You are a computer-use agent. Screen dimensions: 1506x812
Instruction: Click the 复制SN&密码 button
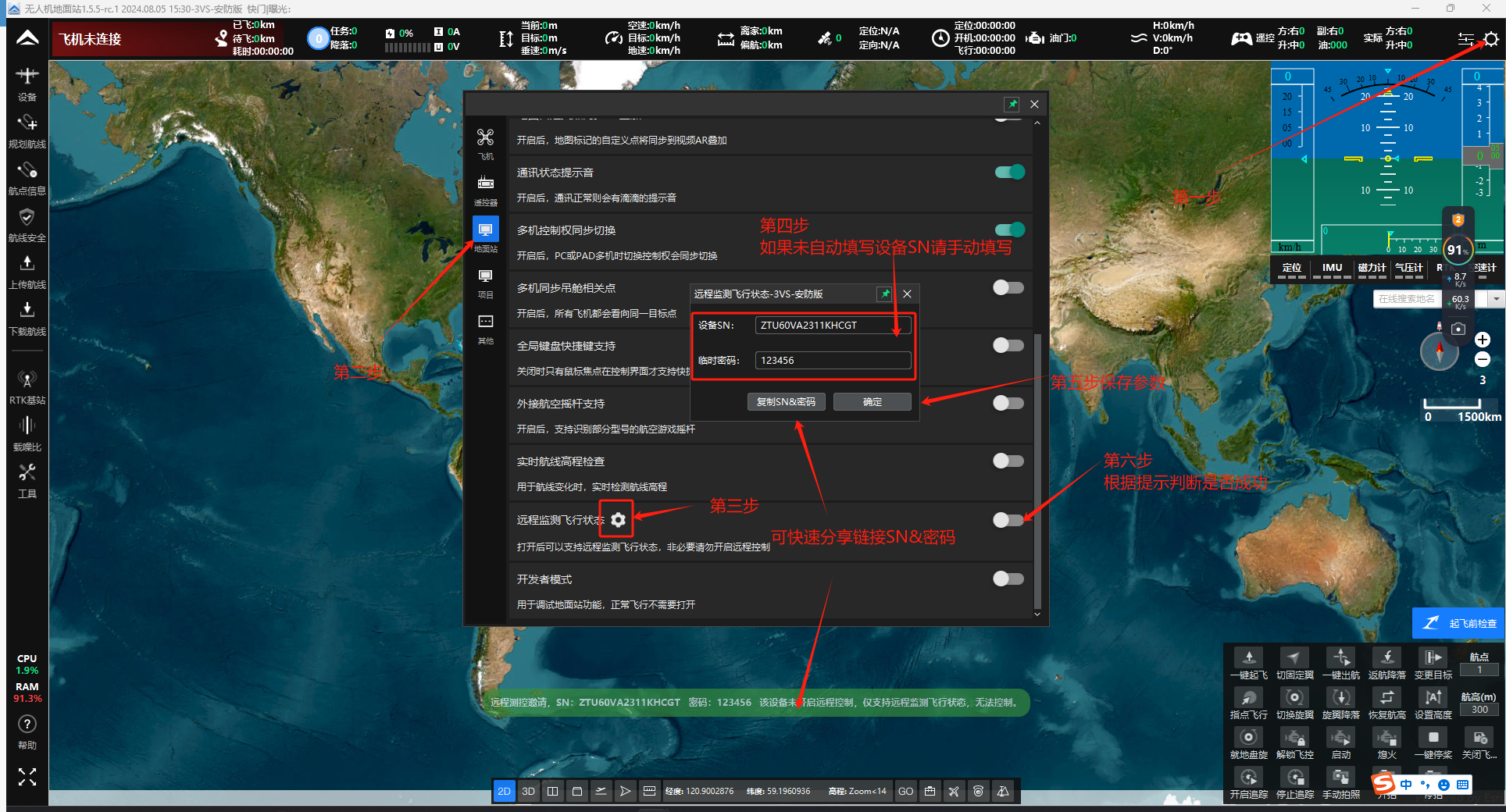coord(786,401)
